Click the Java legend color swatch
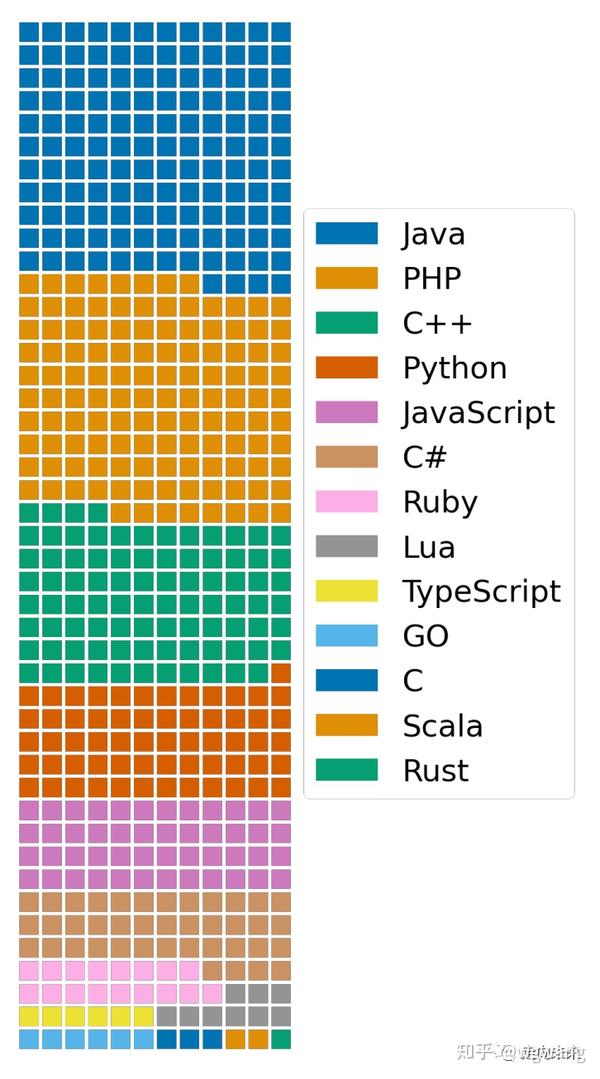The height and width of the screenshot is (1079, 600). 346,233
